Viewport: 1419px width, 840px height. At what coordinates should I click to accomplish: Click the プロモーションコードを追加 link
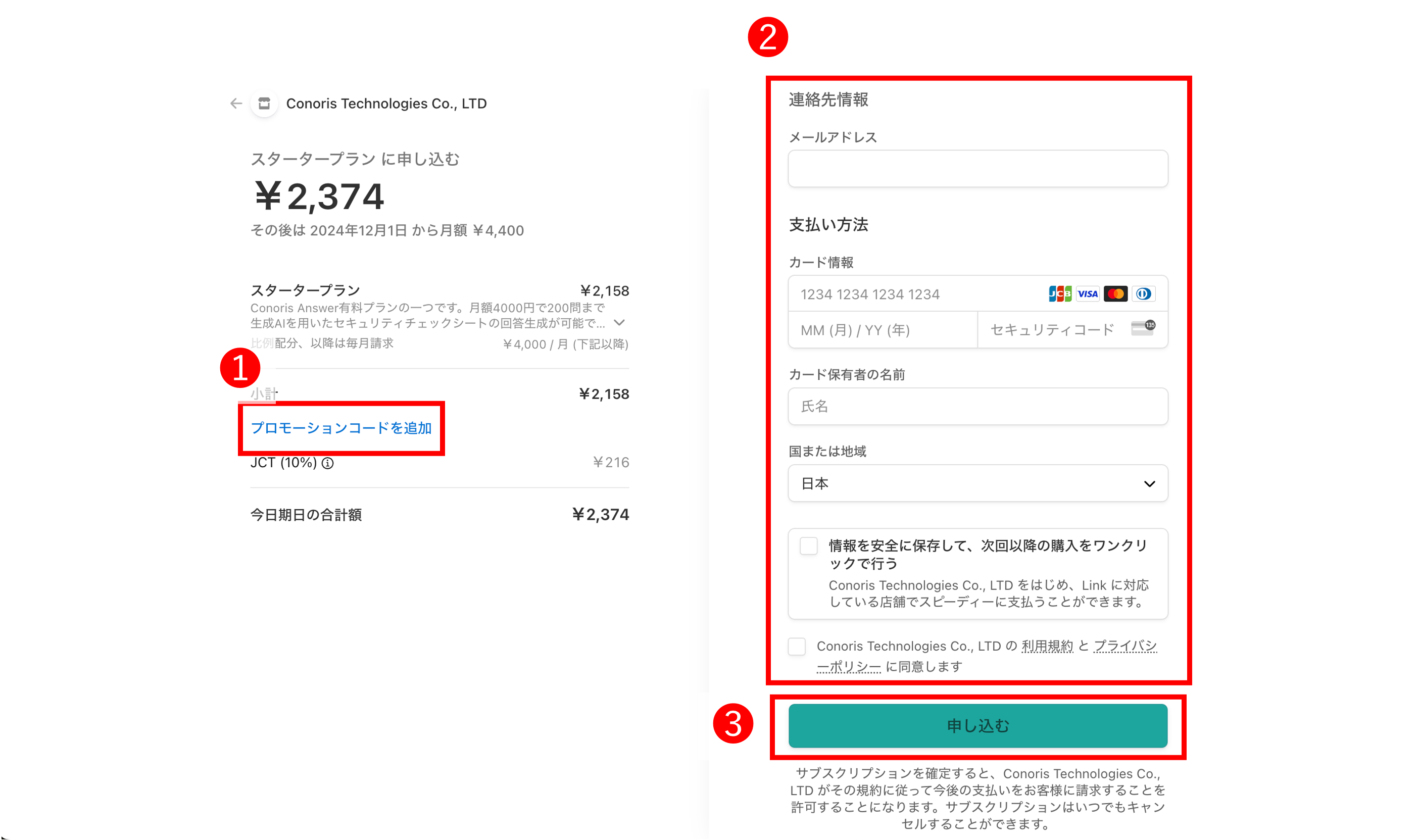pyautogui.click(x=341, y=428)
